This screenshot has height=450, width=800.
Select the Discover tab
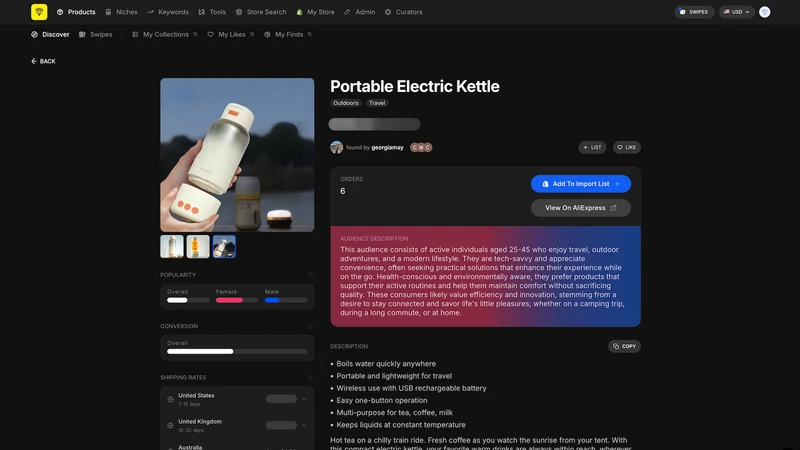pyautogui.click(x=50, y=34)
